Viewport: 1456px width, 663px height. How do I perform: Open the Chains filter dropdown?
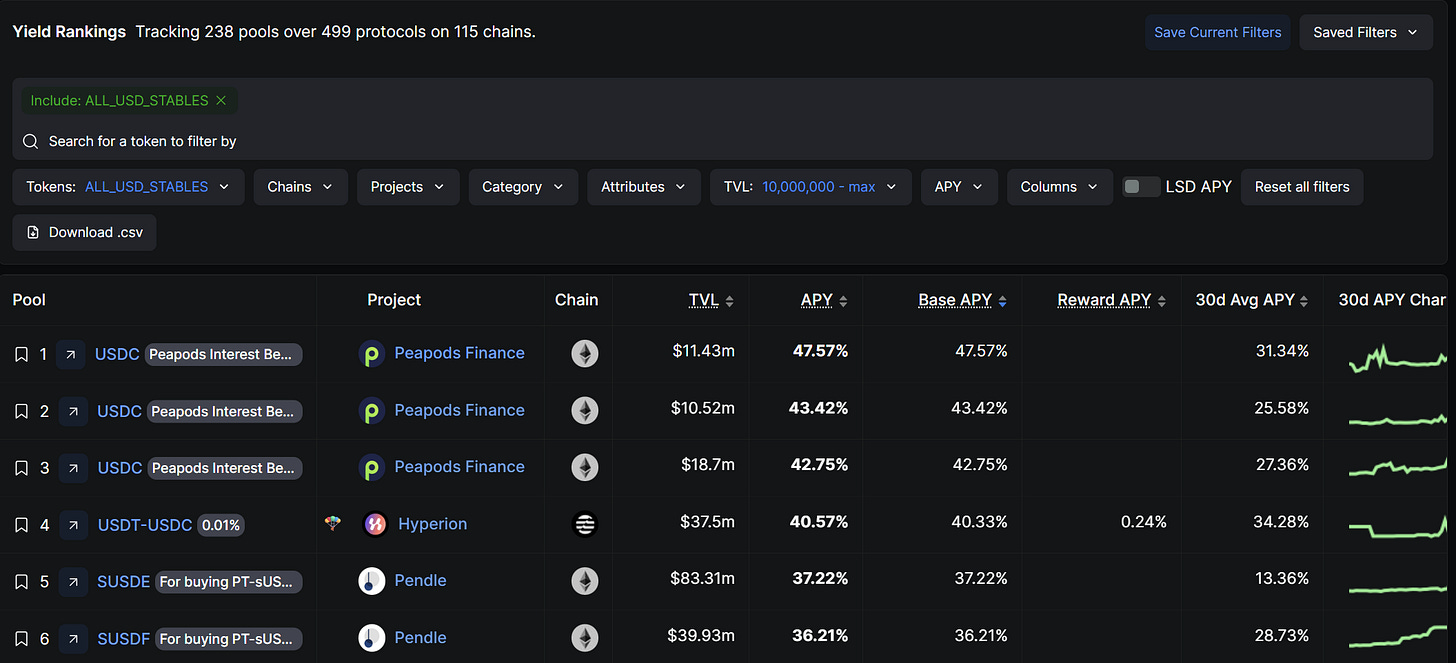click(x=300, y=187)
